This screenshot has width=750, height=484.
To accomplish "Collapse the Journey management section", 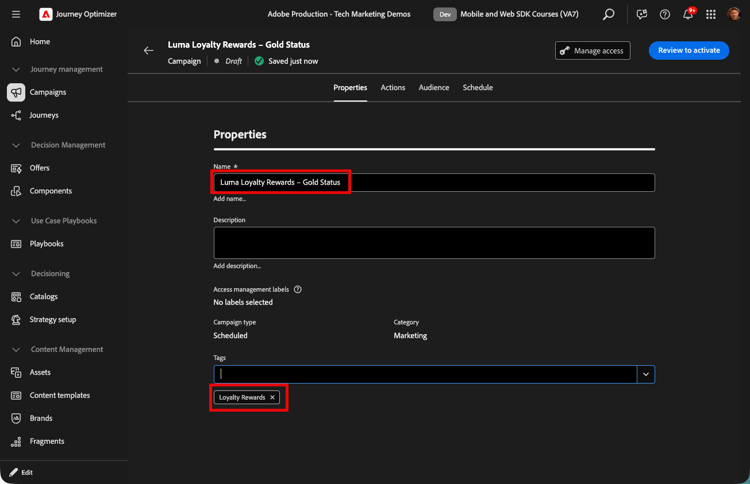I will click(16, 69).
